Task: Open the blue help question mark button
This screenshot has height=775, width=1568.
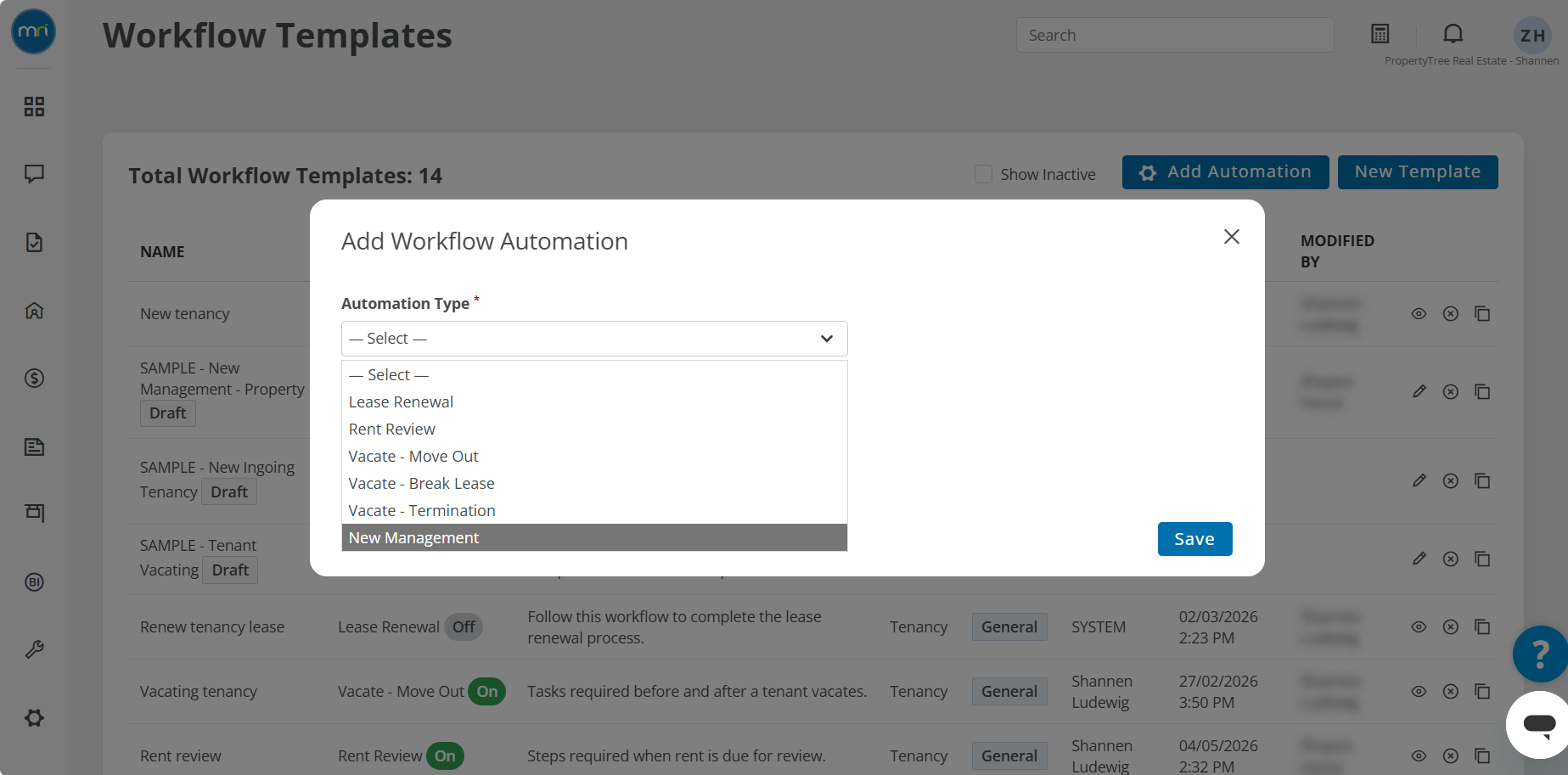Action: (1540, 654)
